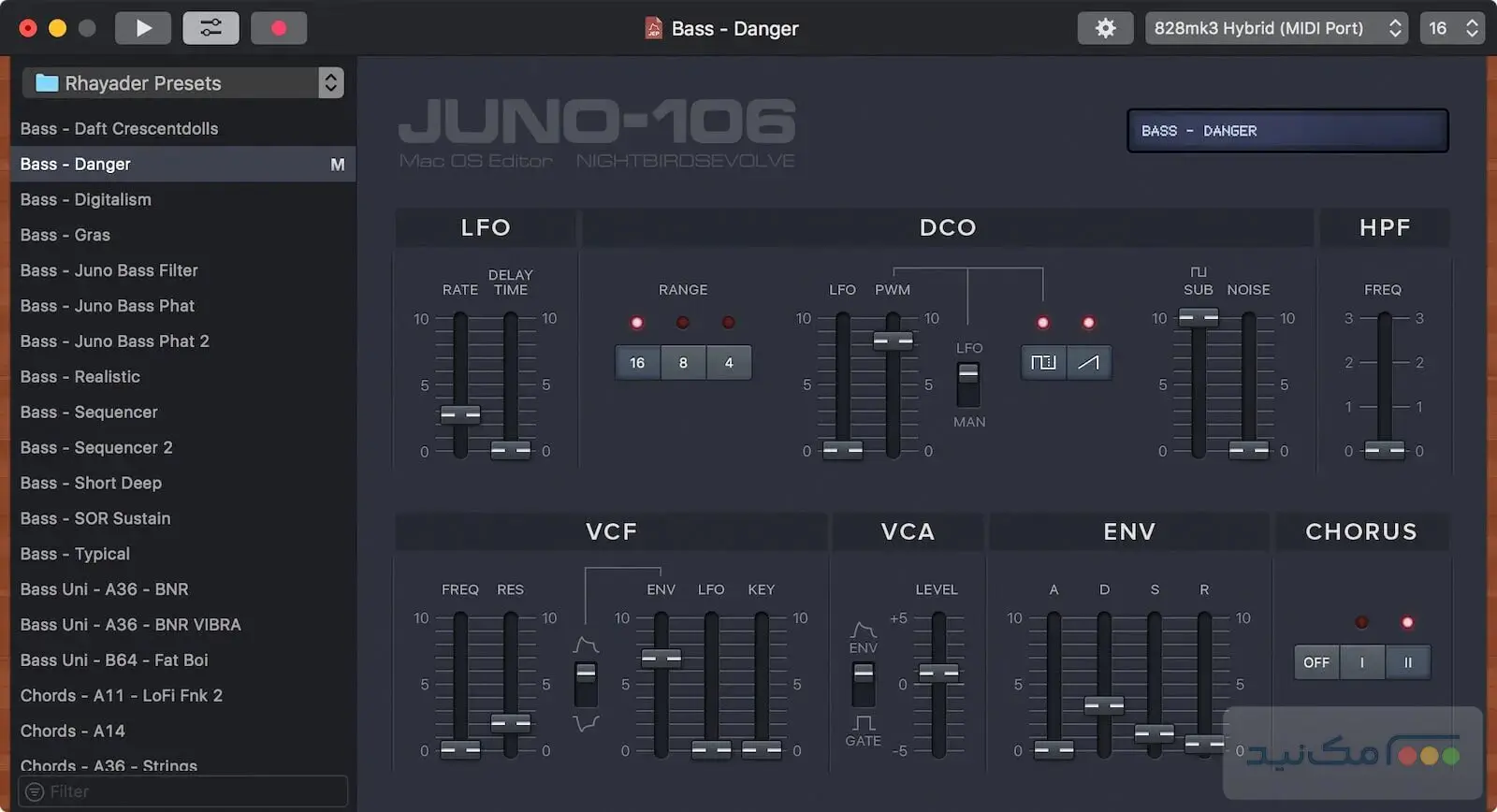The width and height of the screenshot is (1497, 812).
Task: Click the LFO RATE slider handle
Action: (x=460, y=414)
